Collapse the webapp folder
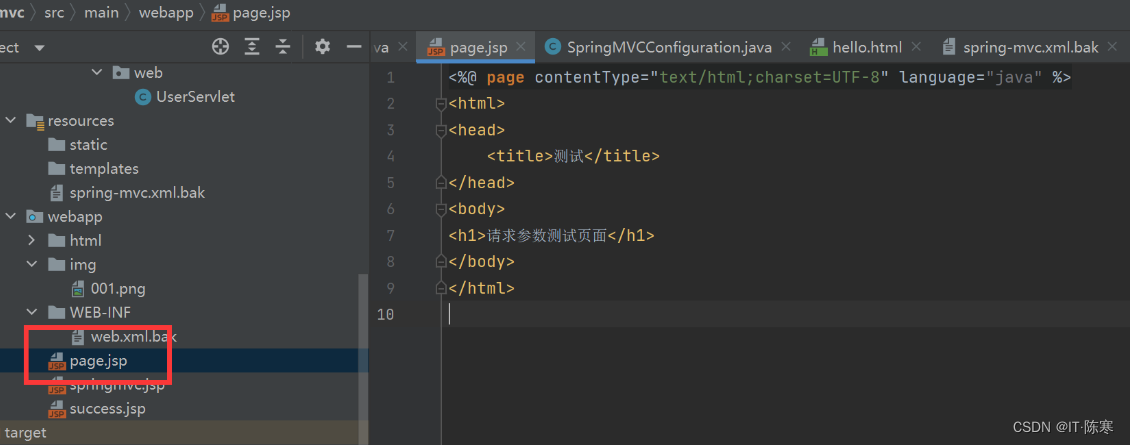This screenshot has height=445, width=1130. click(x=10, y=216)
